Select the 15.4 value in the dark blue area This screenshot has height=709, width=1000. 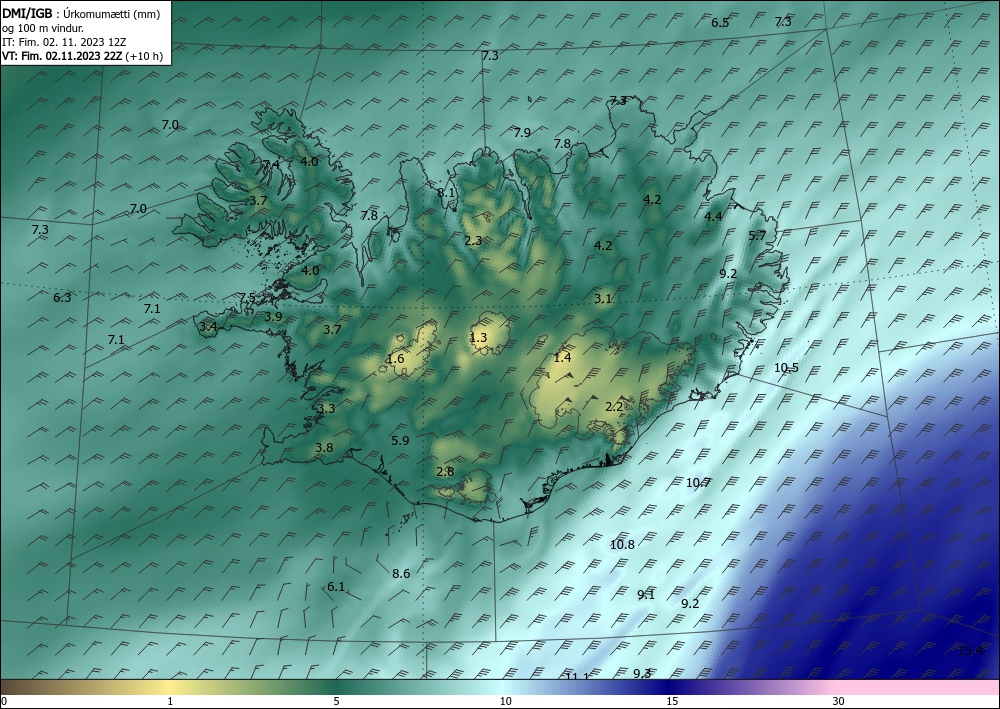point(971,650)
